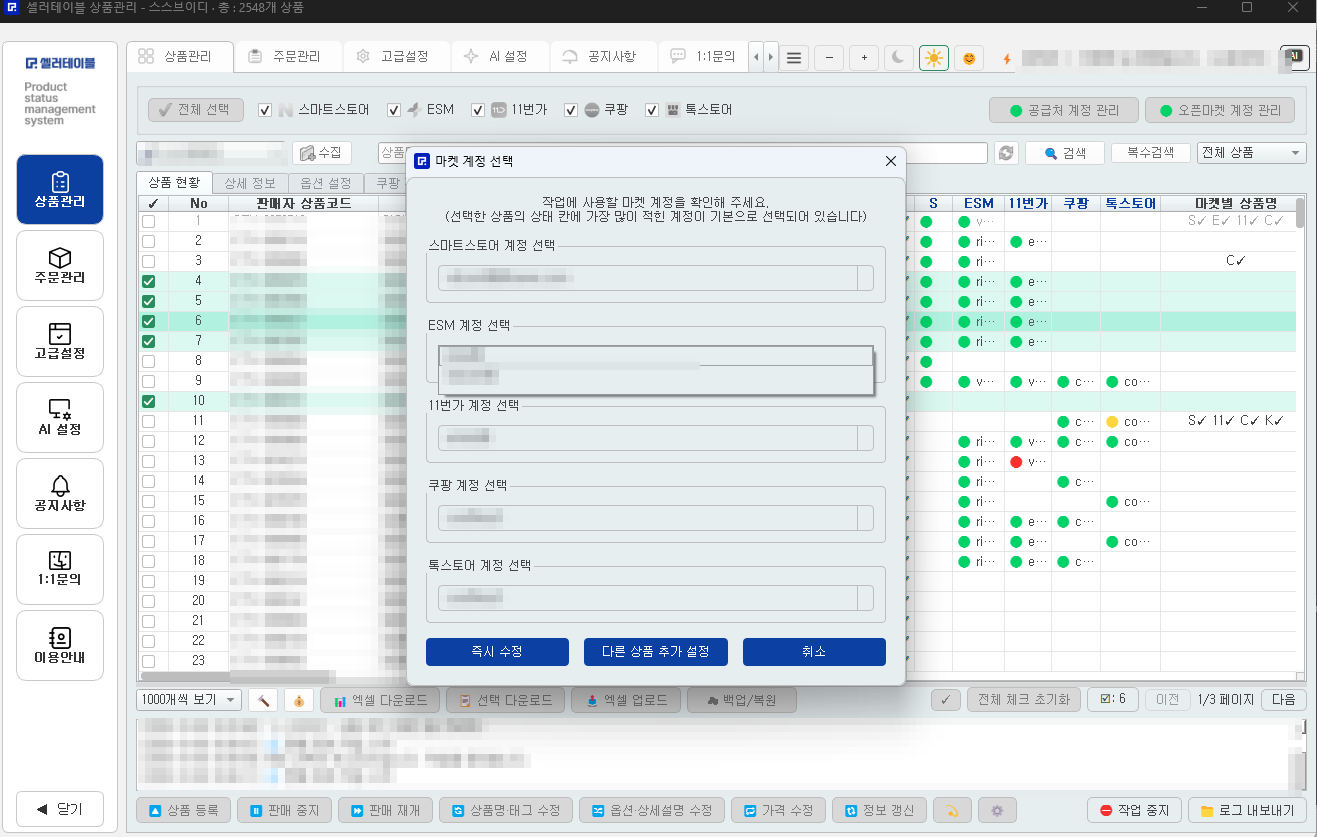Click the refresh icon beside the search field

point(1006,153)
